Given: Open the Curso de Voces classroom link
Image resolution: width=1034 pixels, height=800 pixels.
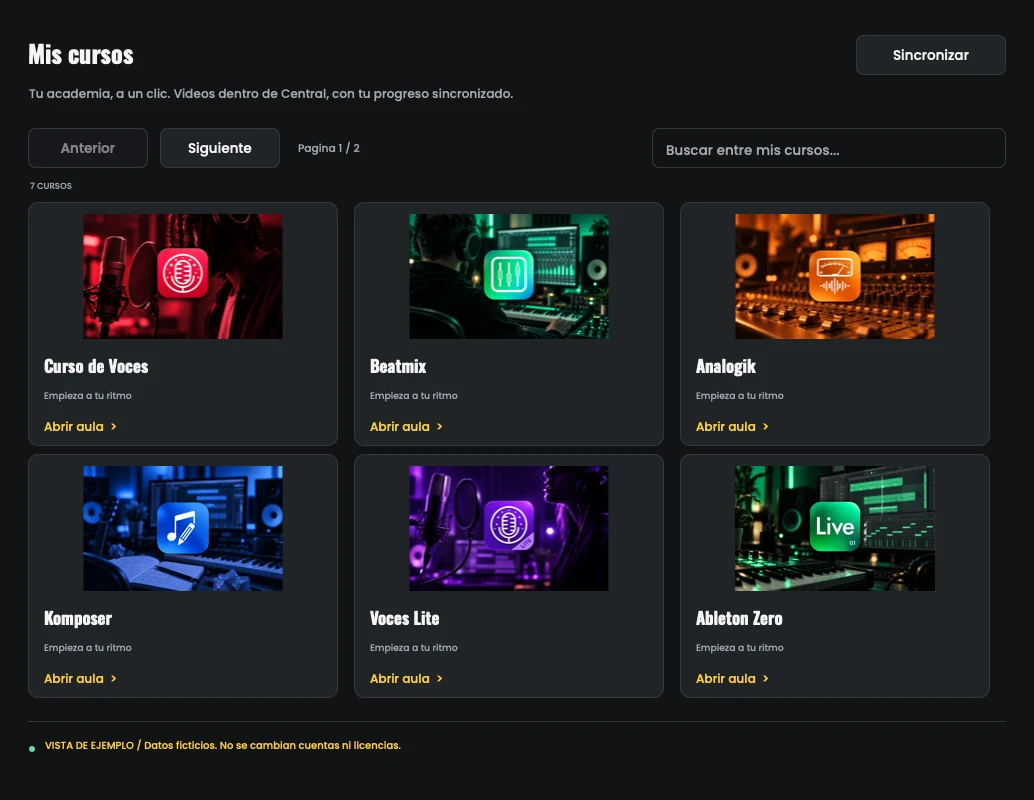Looking at the screenshot, I should [80, 427].
